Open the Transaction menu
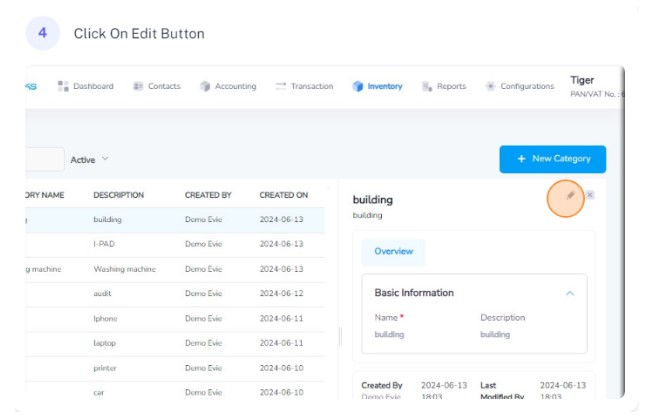Screen dimensions: 654x417 304,86
